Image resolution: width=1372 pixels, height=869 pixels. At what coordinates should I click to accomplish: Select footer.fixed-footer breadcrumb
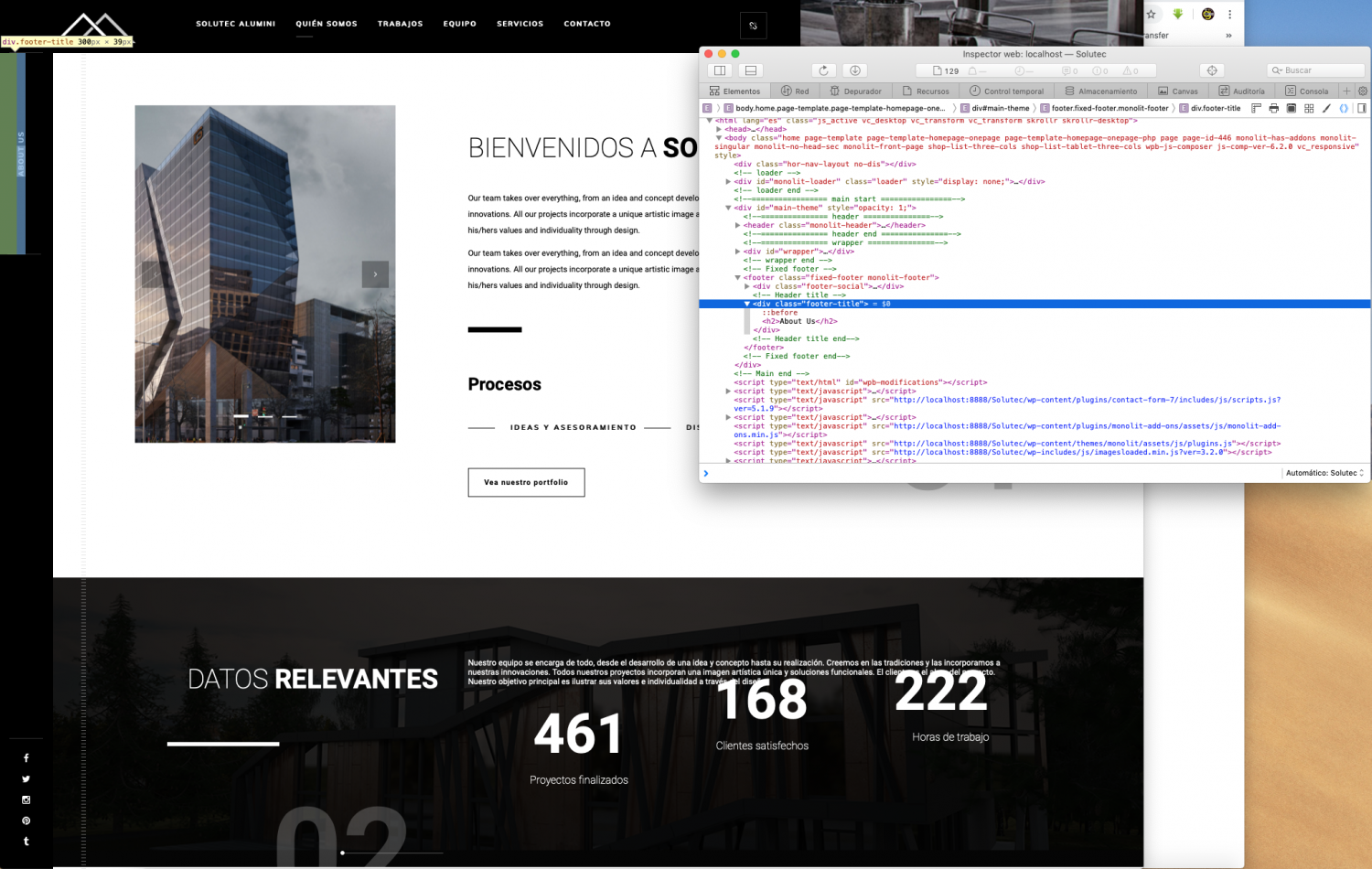[x=1104, y=108]
